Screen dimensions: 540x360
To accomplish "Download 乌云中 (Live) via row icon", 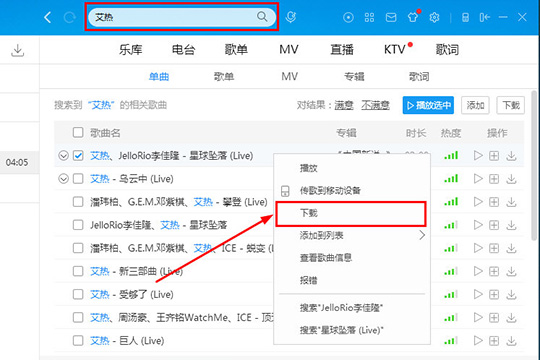I will (511, 179).
